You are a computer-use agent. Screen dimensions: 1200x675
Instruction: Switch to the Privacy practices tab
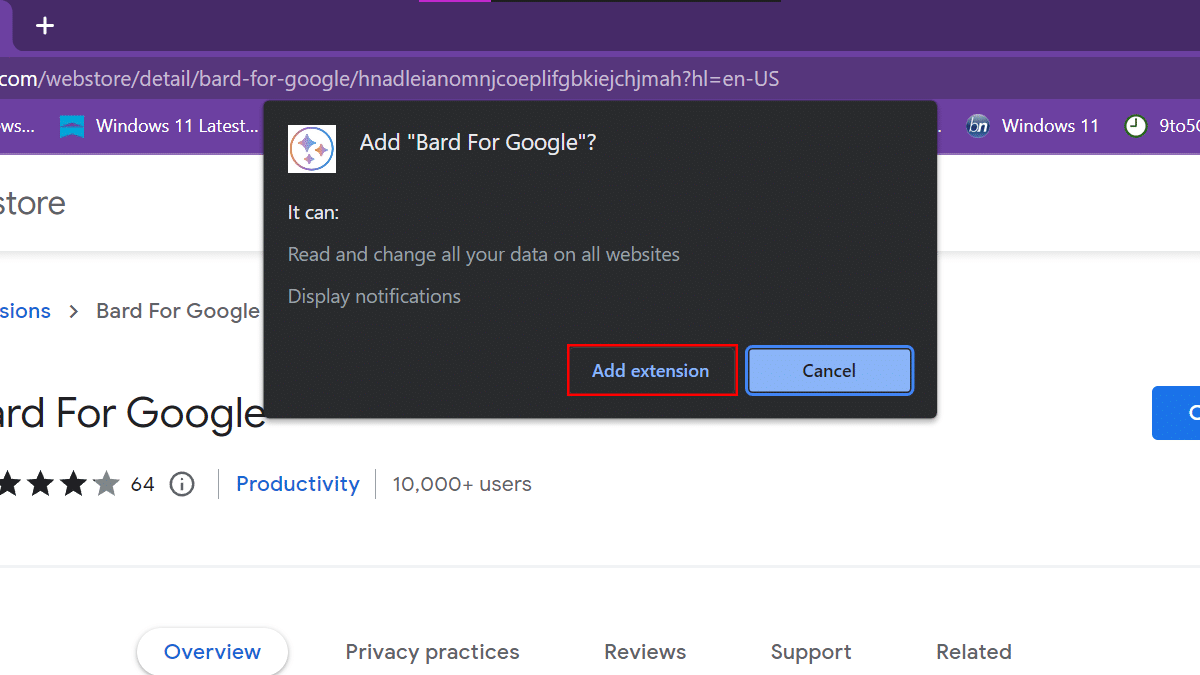(432, 652)
